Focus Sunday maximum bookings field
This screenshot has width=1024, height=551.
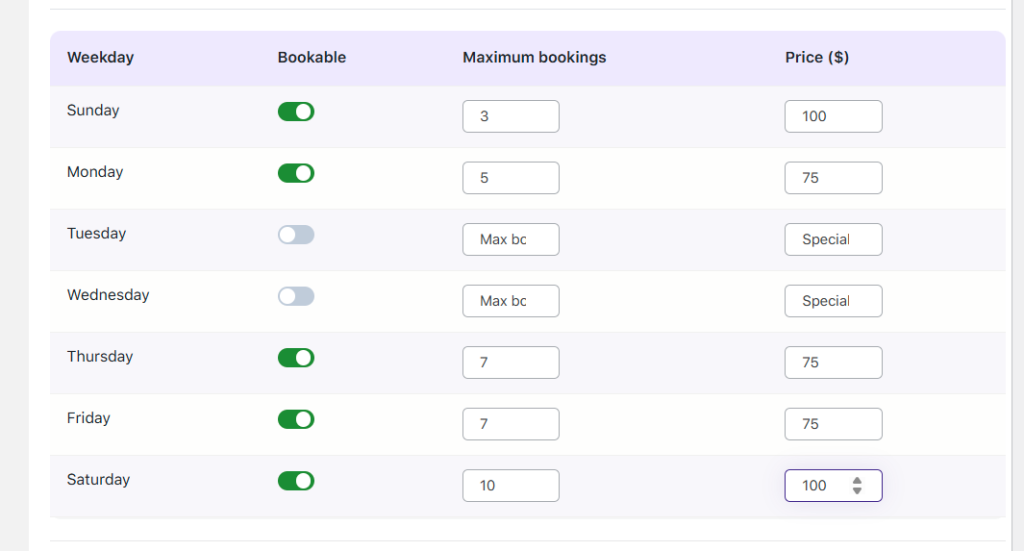click(510, 116)
